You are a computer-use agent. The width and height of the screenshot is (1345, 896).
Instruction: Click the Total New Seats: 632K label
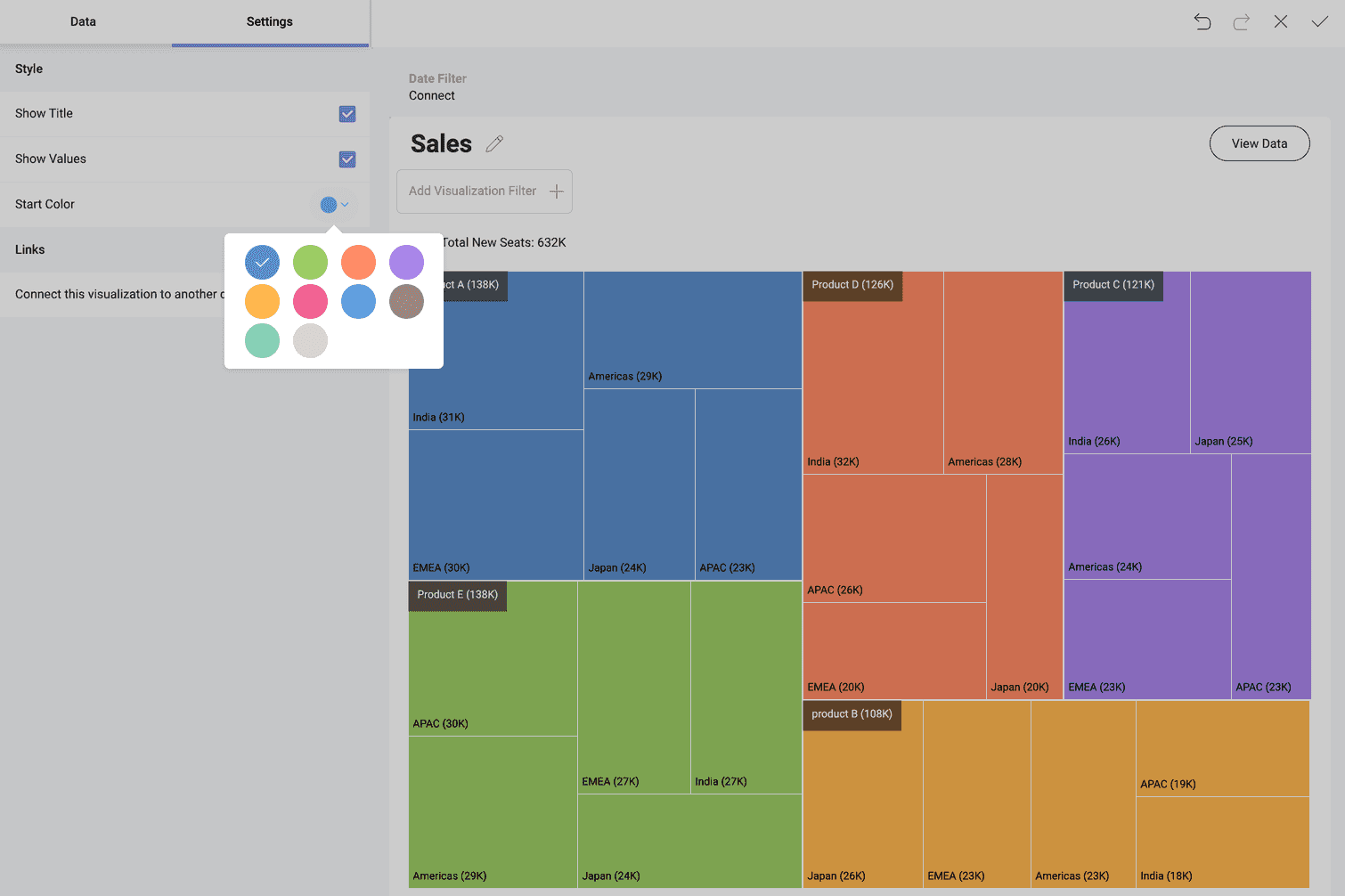tap(504, 242)
